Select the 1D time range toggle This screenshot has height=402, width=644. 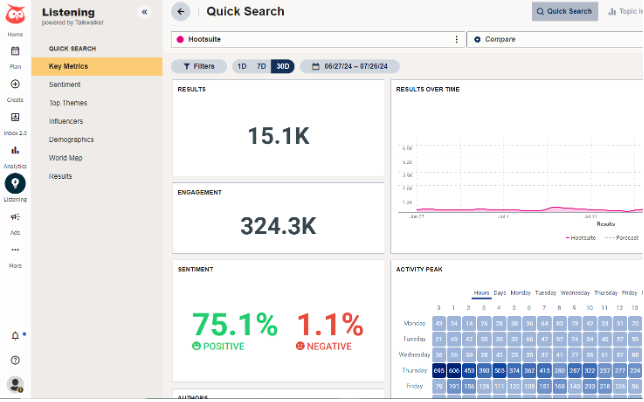click(x=241, y=66)
